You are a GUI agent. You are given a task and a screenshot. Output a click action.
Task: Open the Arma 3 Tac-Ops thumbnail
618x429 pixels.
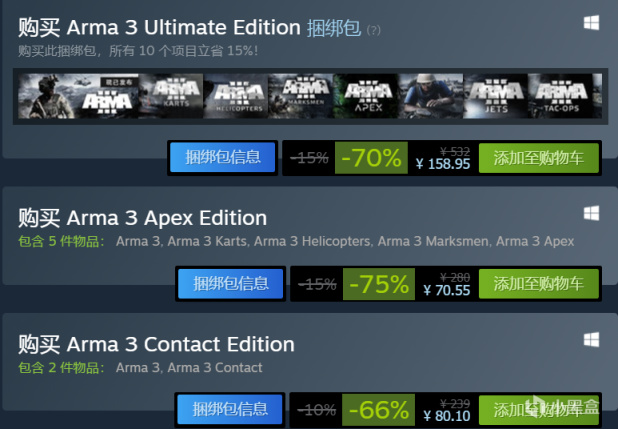point(559,96)
